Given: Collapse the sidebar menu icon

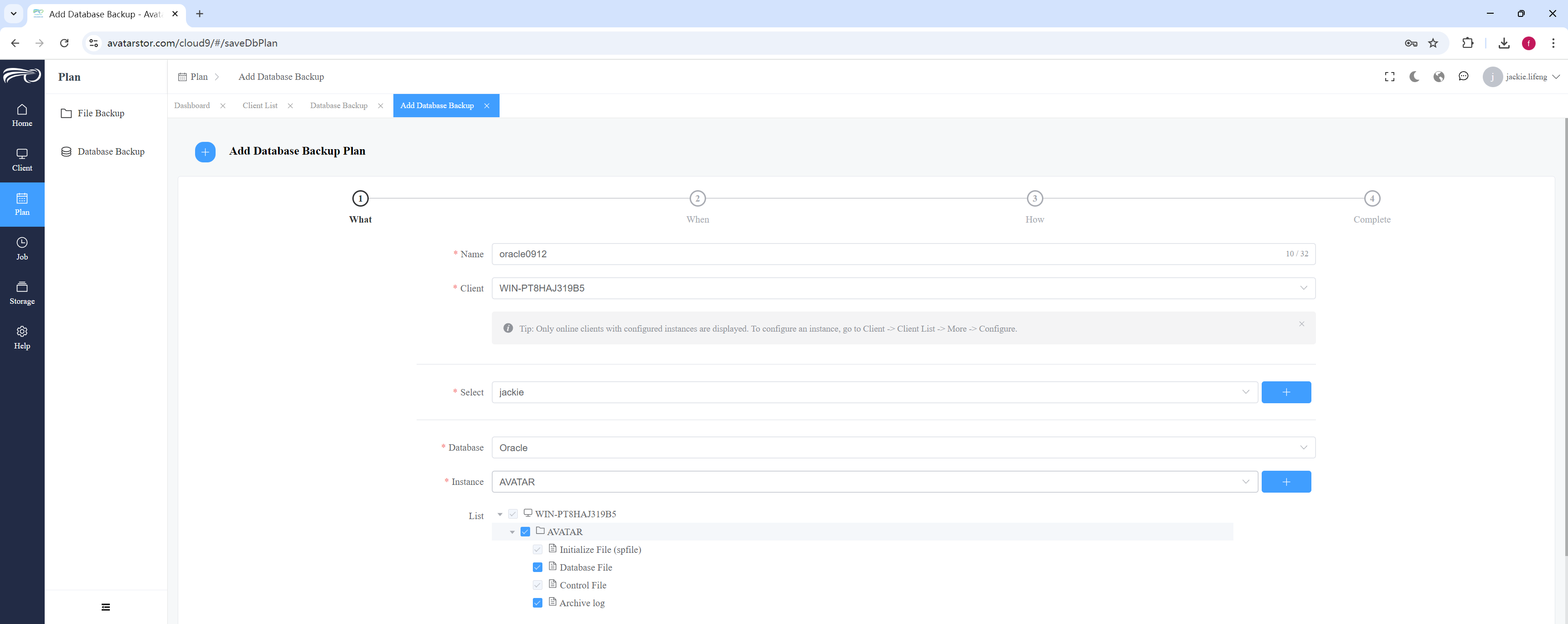Looking at the screenshot, I should click(106, 607).
